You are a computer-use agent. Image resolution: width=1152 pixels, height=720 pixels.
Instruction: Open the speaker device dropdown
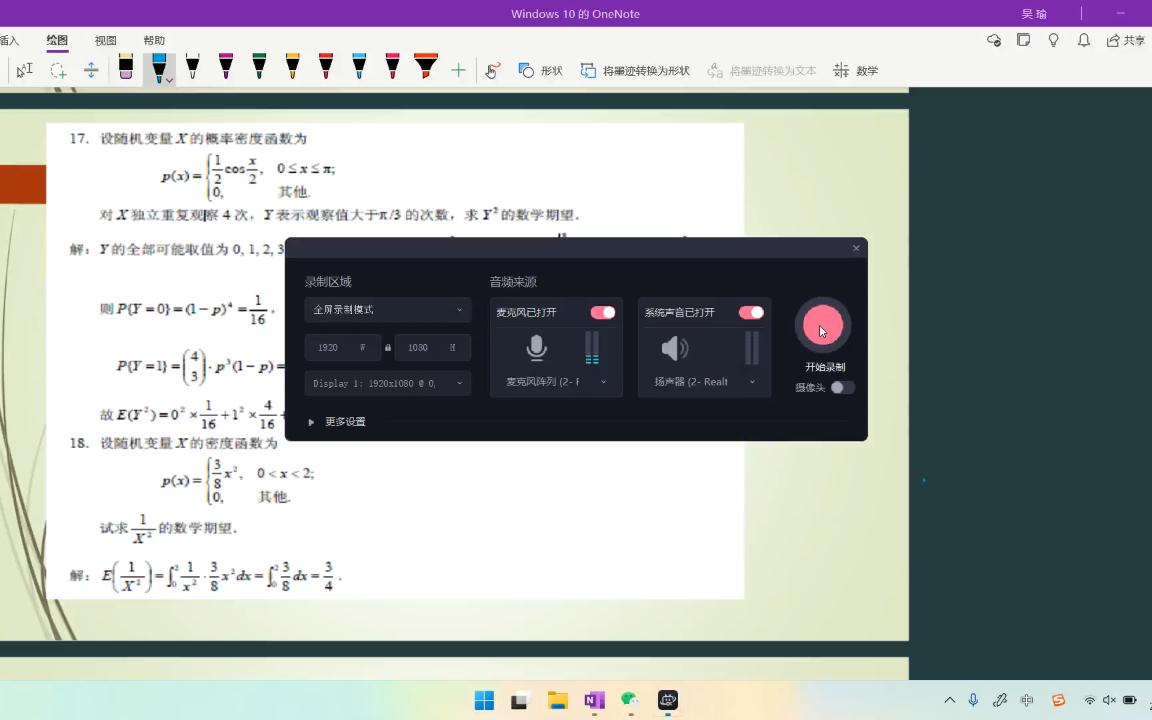point(751,381)
